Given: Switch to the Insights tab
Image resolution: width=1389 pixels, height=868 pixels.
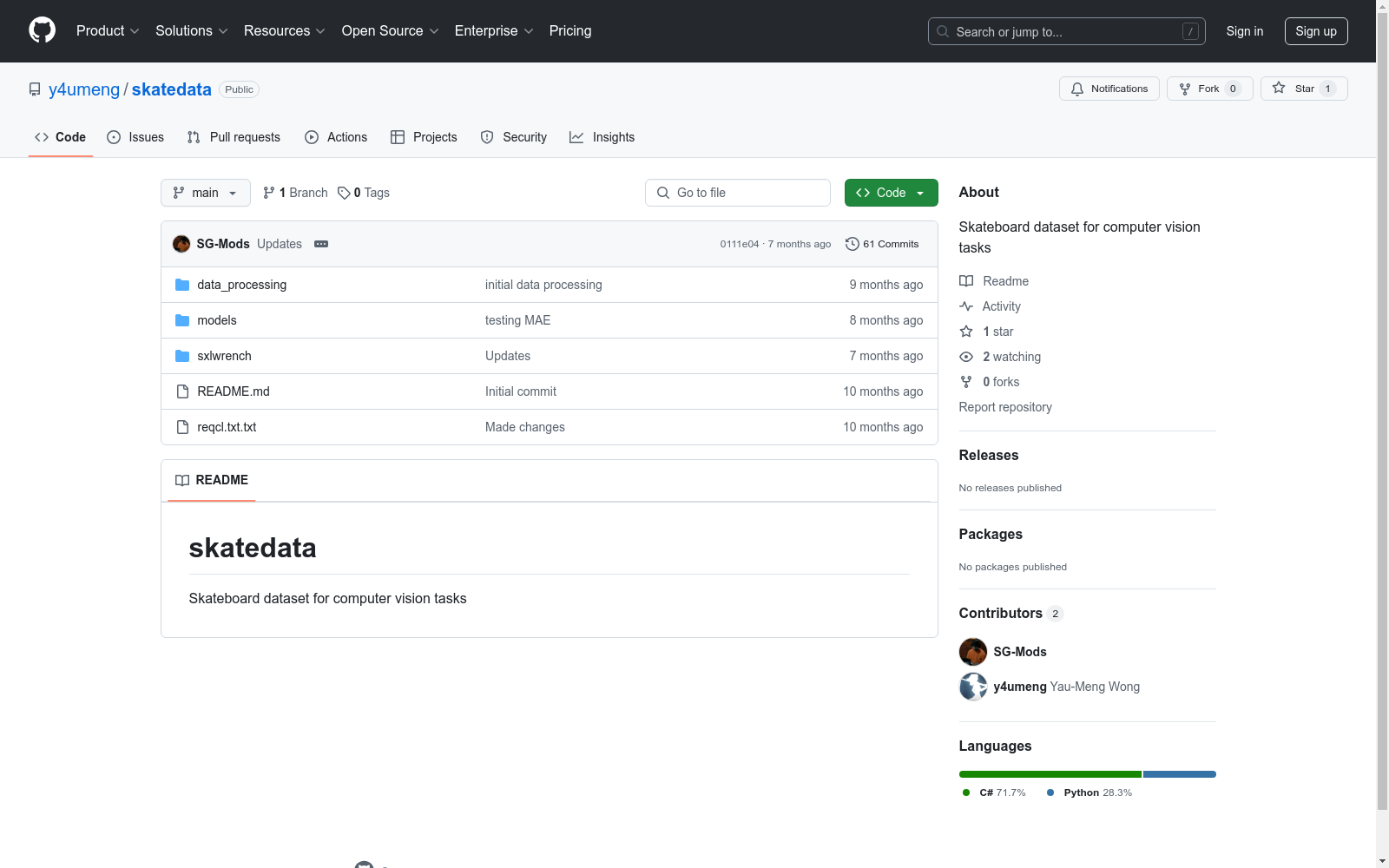Looking at the screenshot, I should coord(602,137).
